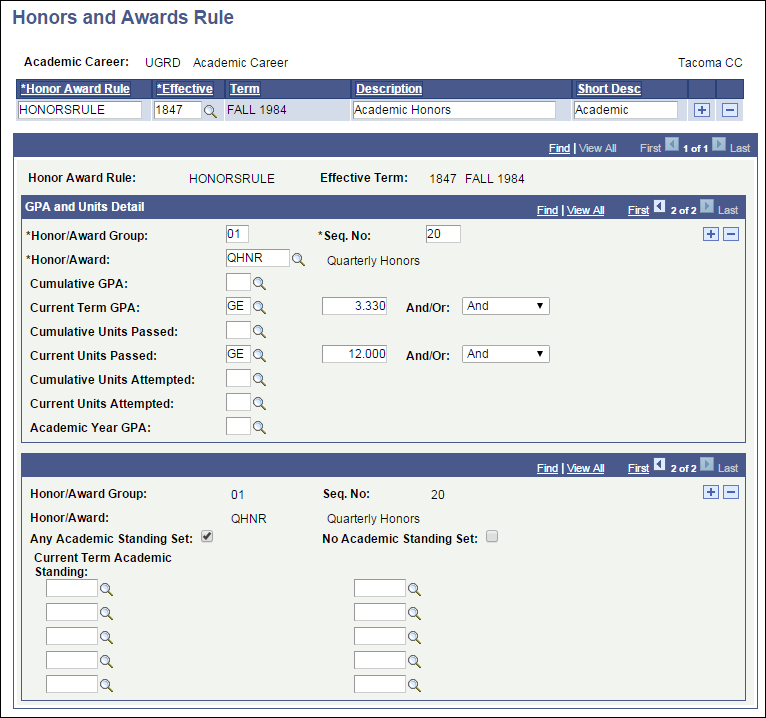Image resolution: width=766 pixels, height=718 pixels.
Task: Delete the HONORSRULE header row
Action: click(730, 110)
